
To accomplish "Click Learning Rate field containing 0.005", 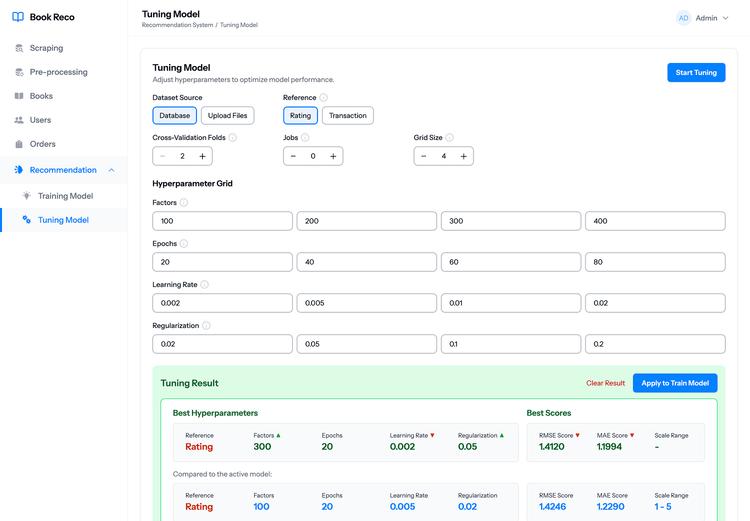I will (x=366, y=303).
